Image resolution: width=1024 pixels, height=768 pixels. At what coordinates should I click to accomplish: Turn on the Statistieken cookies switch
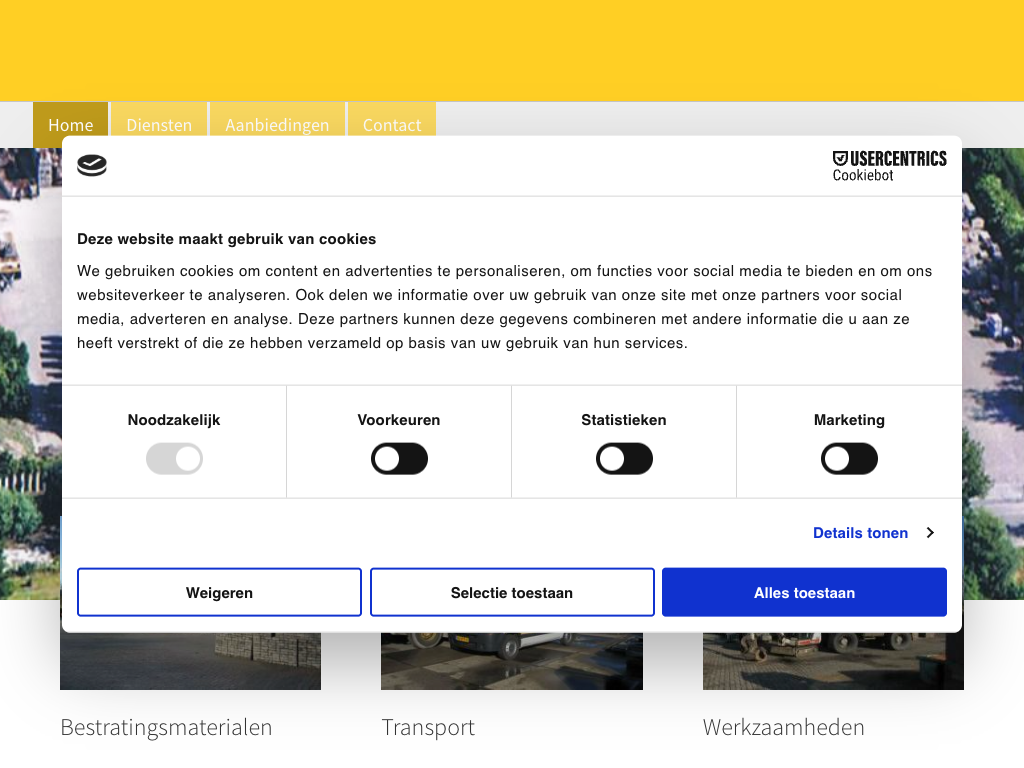[624, 460]
